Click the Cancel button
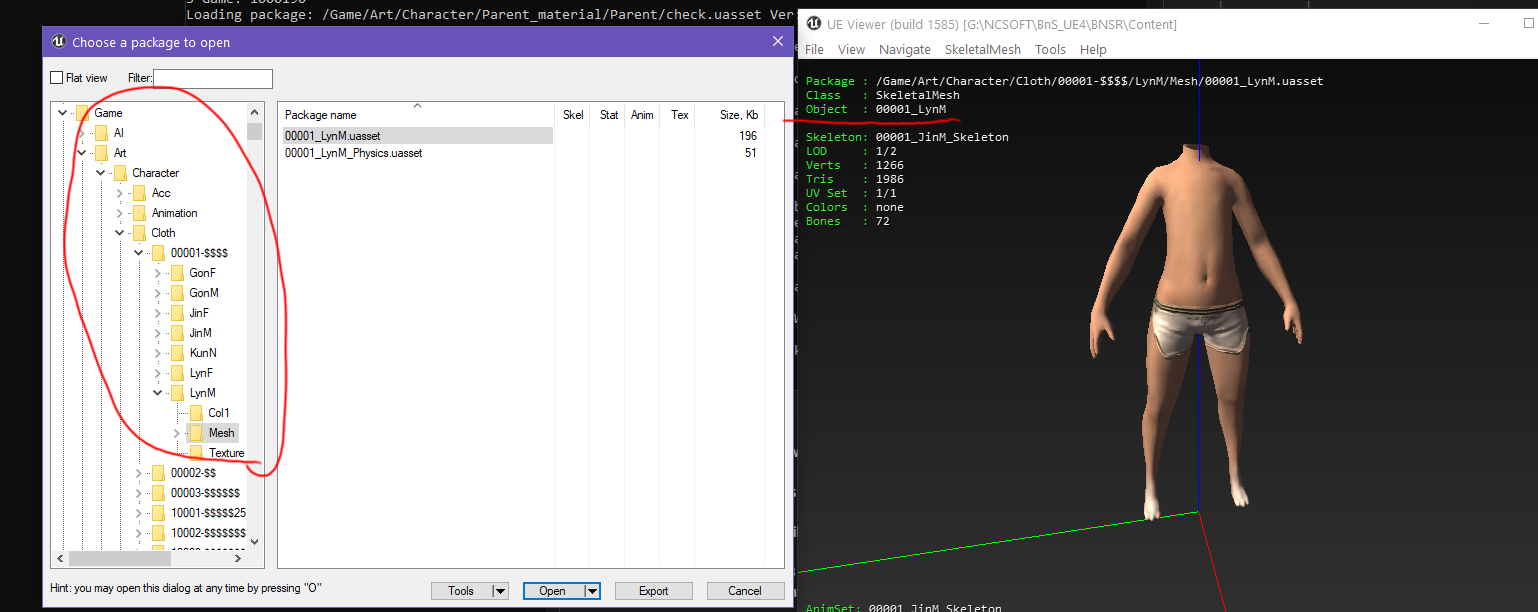 746,591
